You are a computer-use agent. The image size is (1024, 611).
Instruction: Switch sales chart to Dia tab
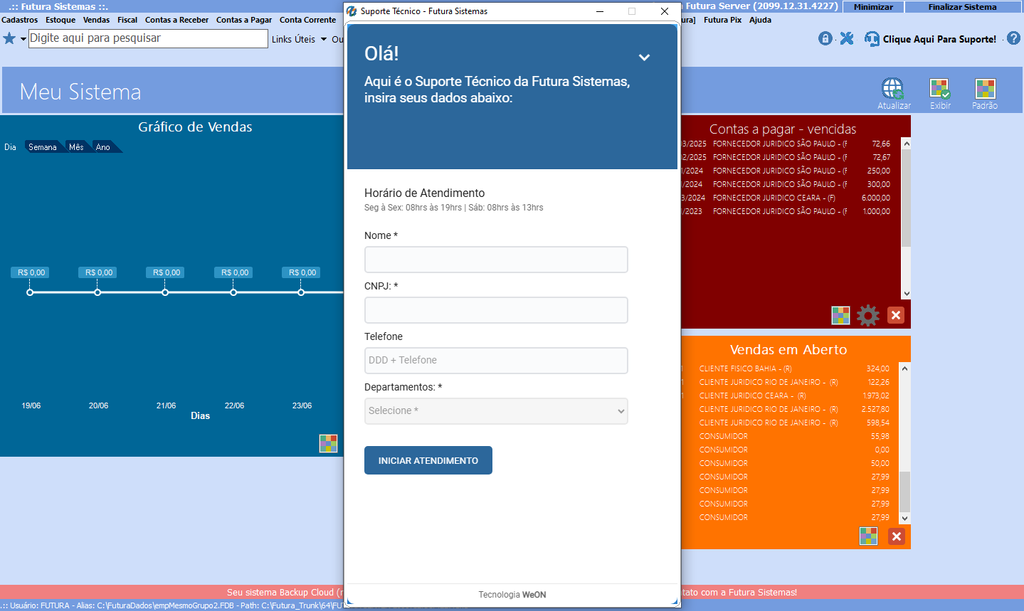10,147
